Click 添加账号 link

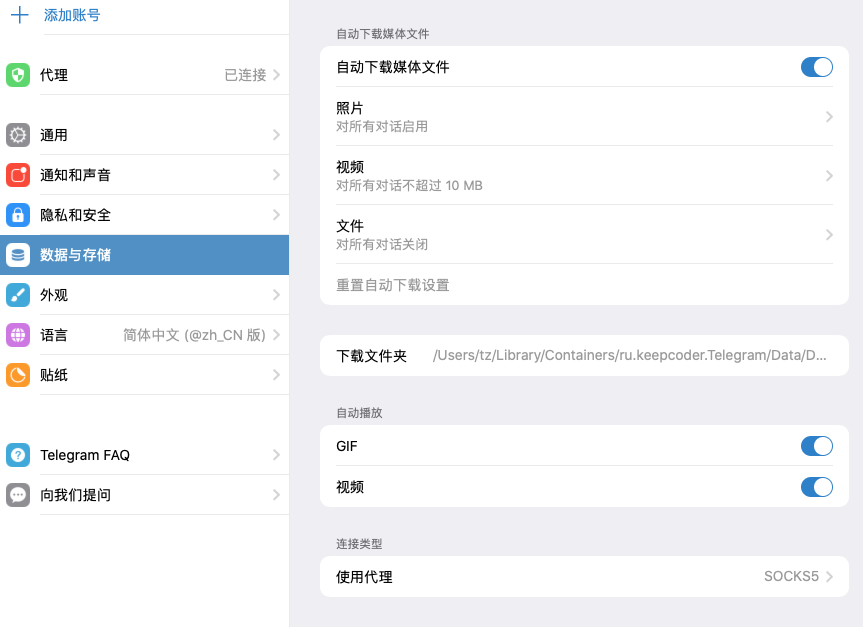point(72,15)
